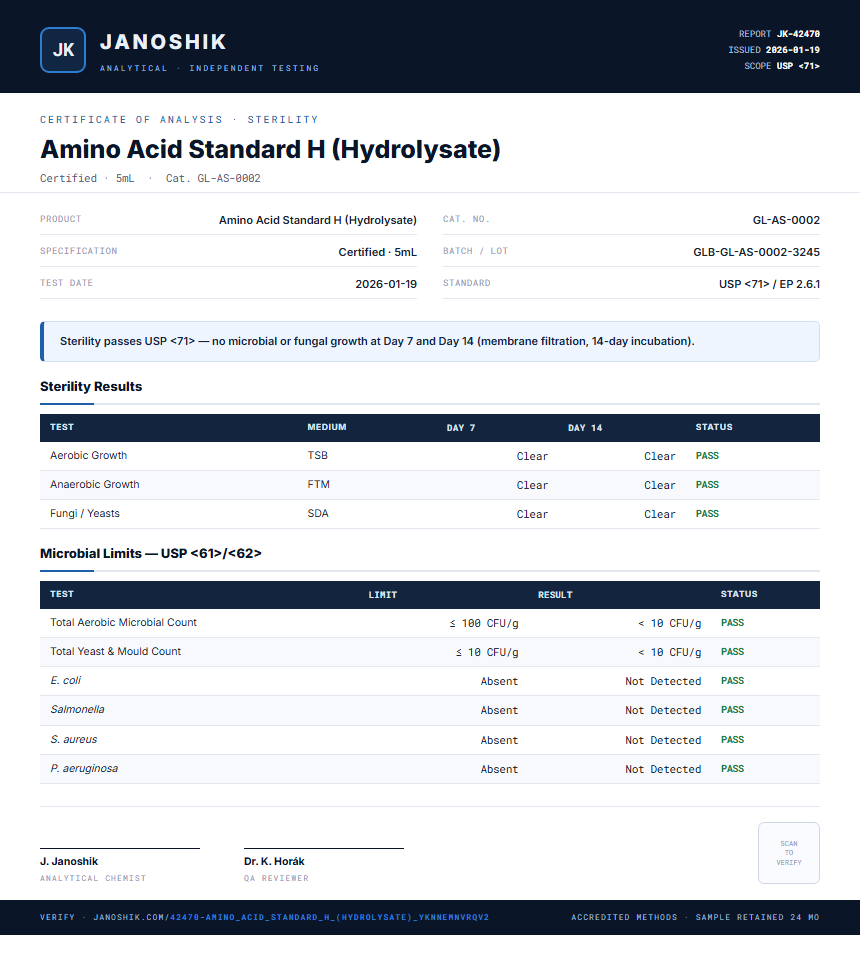Click PASS status for Fungi / Yeasts
The width and height of the screenshot is (860, 963).
click(707, 513)
